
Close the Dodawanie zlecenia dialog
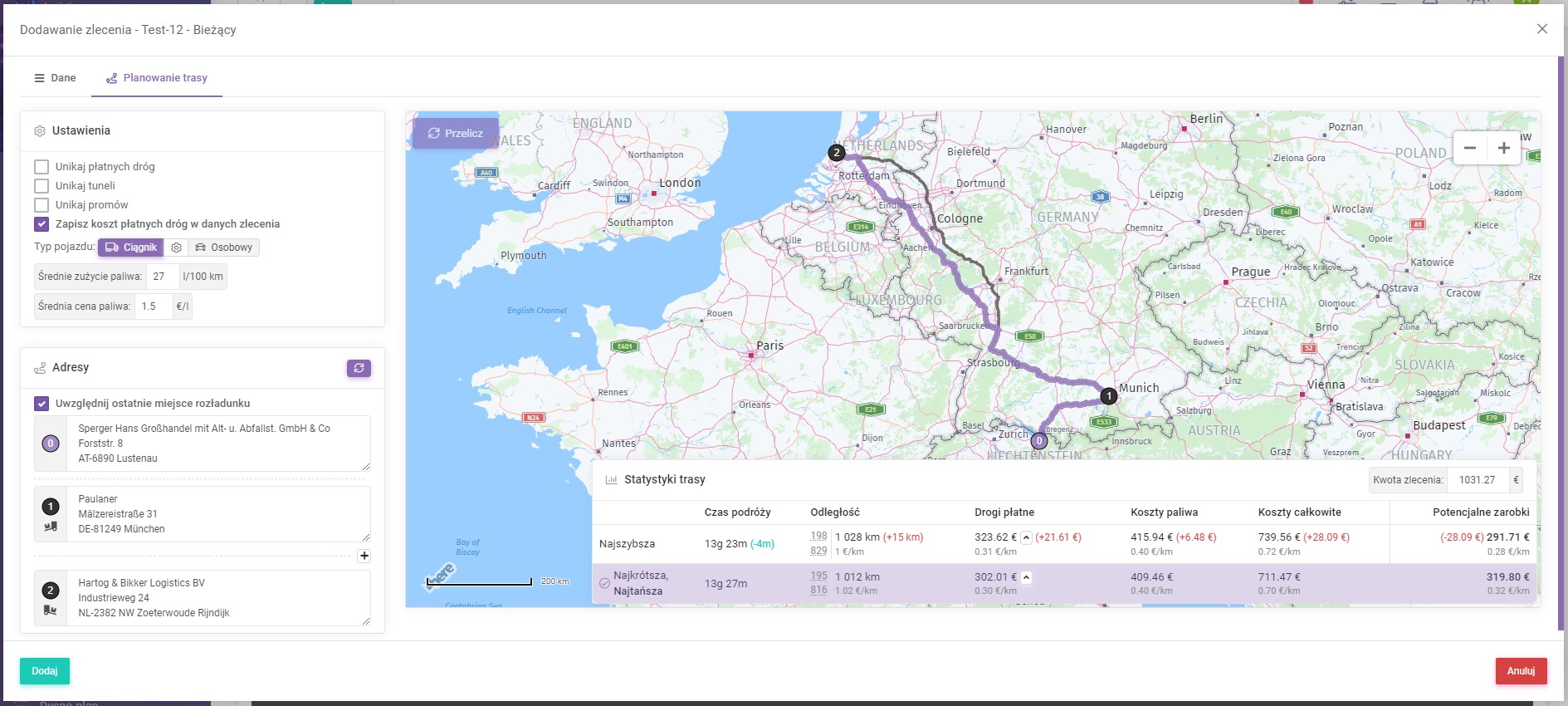(x=1542, y=29)
